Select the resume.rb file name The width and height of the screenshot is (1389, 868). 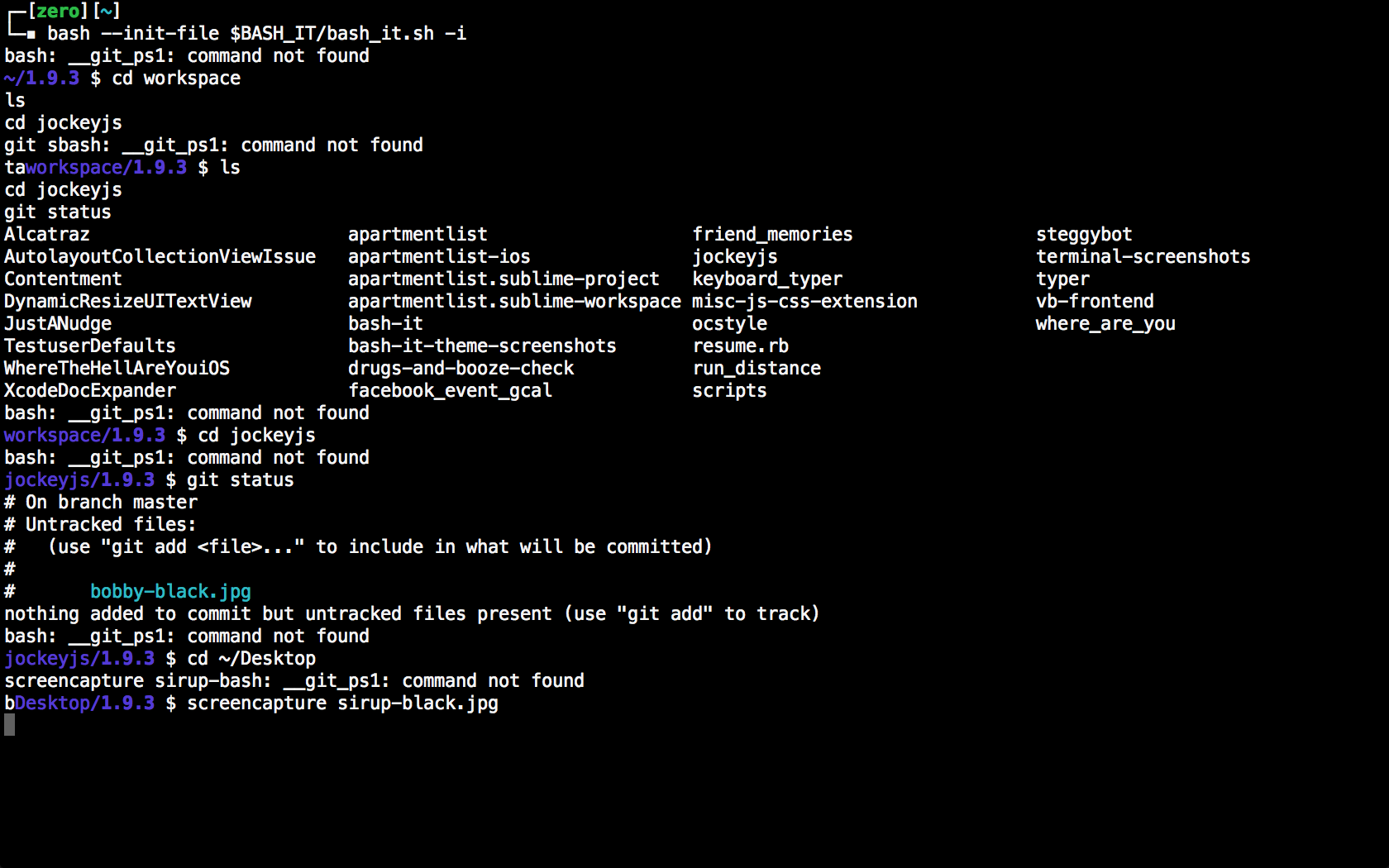tap(740, 346)
